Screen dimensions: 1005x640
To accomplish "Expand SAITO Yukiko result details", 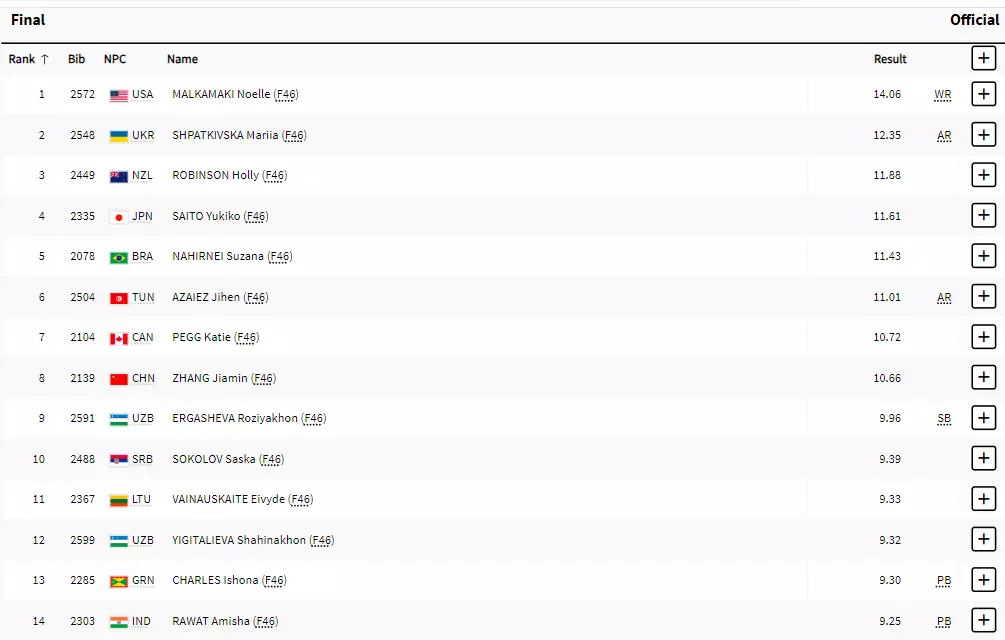I will (x=983, y=216).
